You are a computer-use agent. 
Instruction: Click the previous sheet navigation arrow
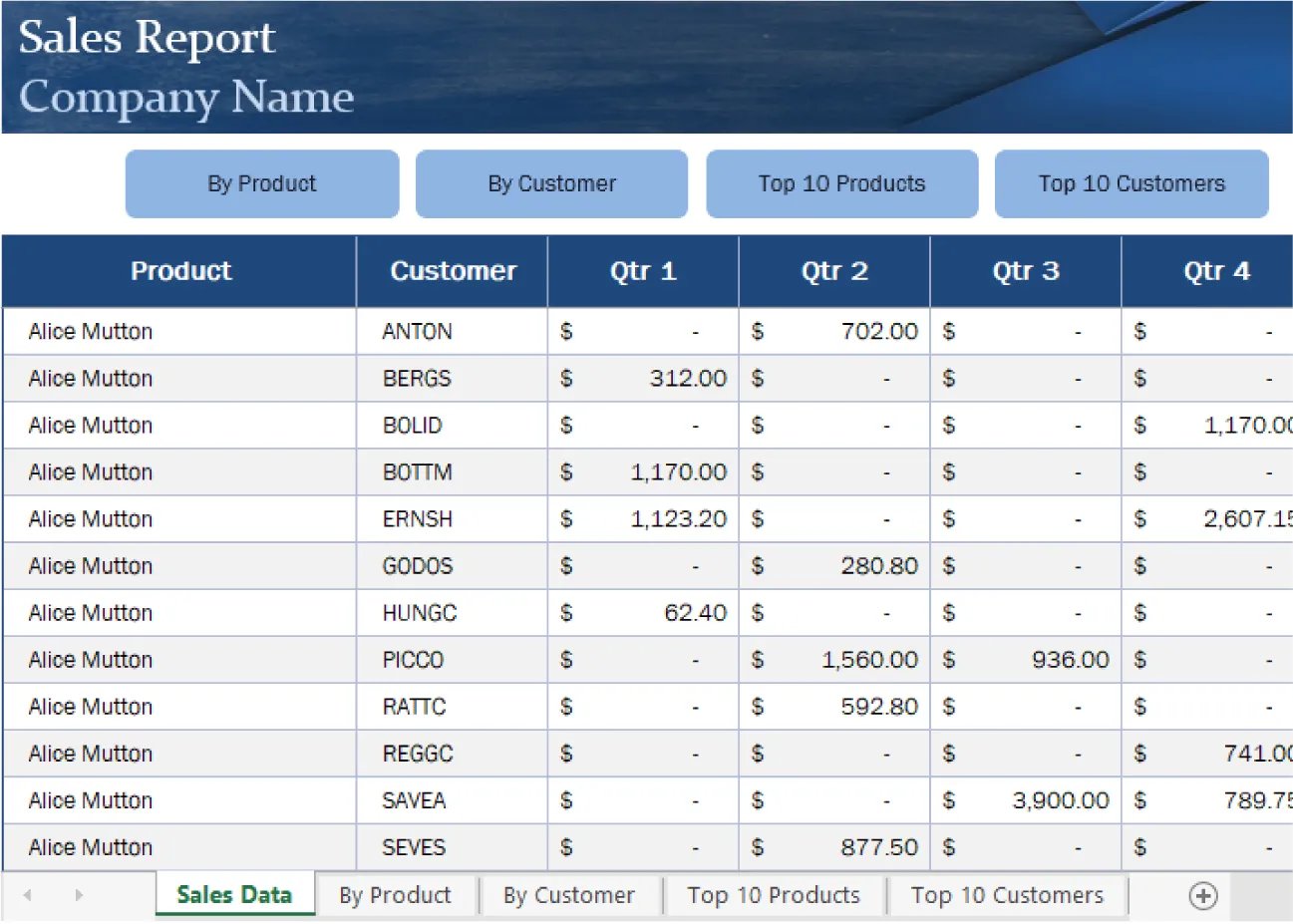(x=27, y=895)
